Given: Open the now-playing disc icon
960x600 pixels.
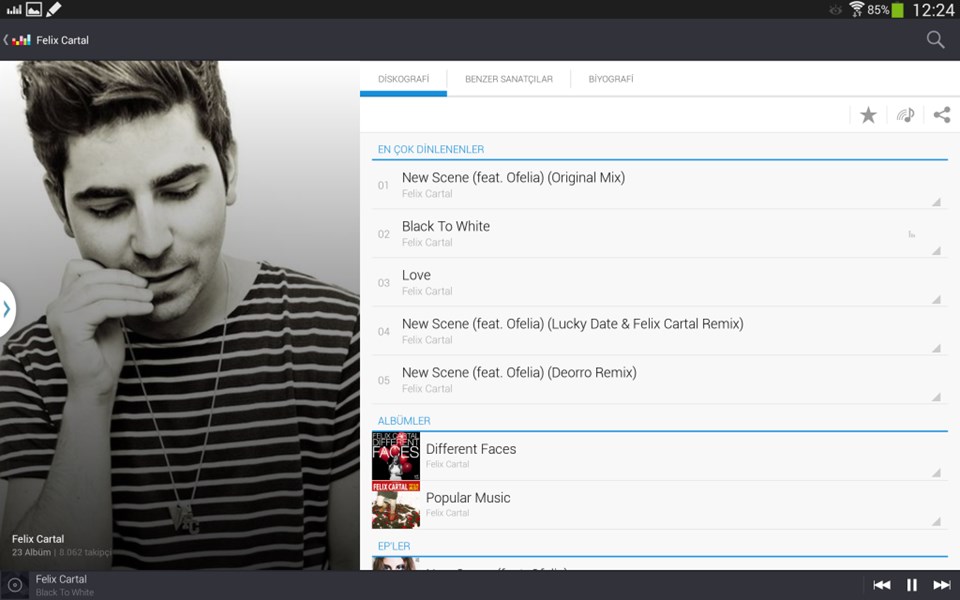Looking at the screenshot, I should coord(15,585).
